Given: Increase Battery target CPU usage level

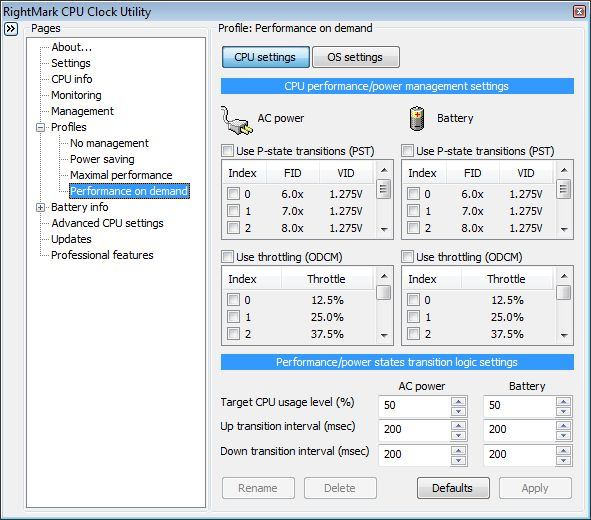Looking at the screenshot, I should coord(563,401).
